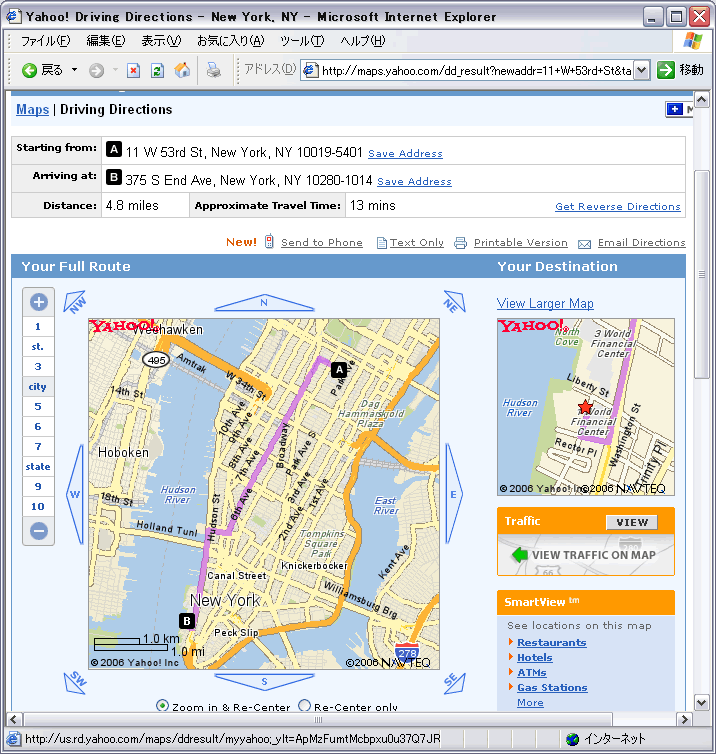The width and height of the screenshot is (716, 754).
Task: Expand the address bar dropdown
Action: [641, 71]
